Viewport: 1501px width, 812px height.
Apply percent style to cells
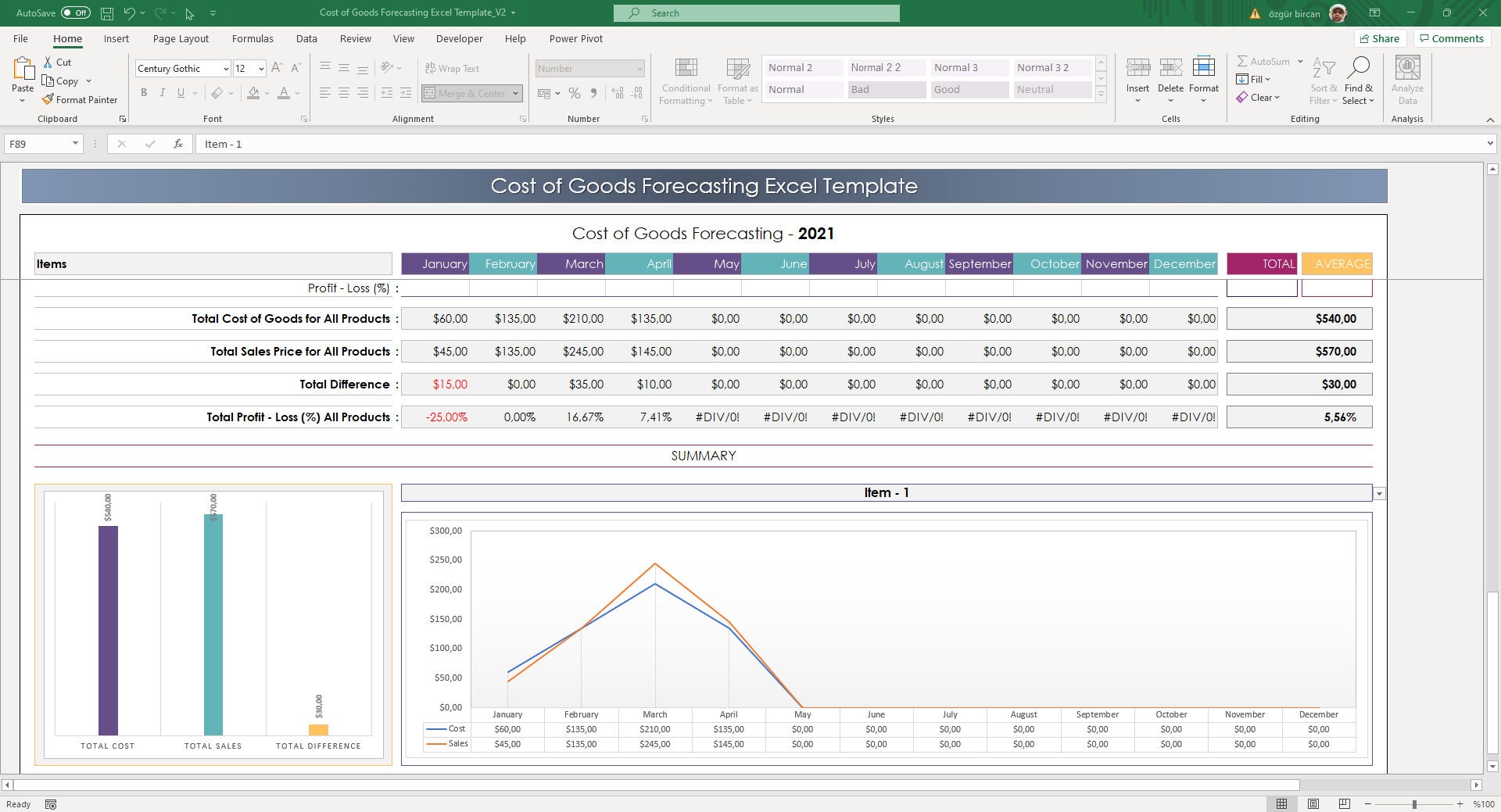[x=575, y=93]
